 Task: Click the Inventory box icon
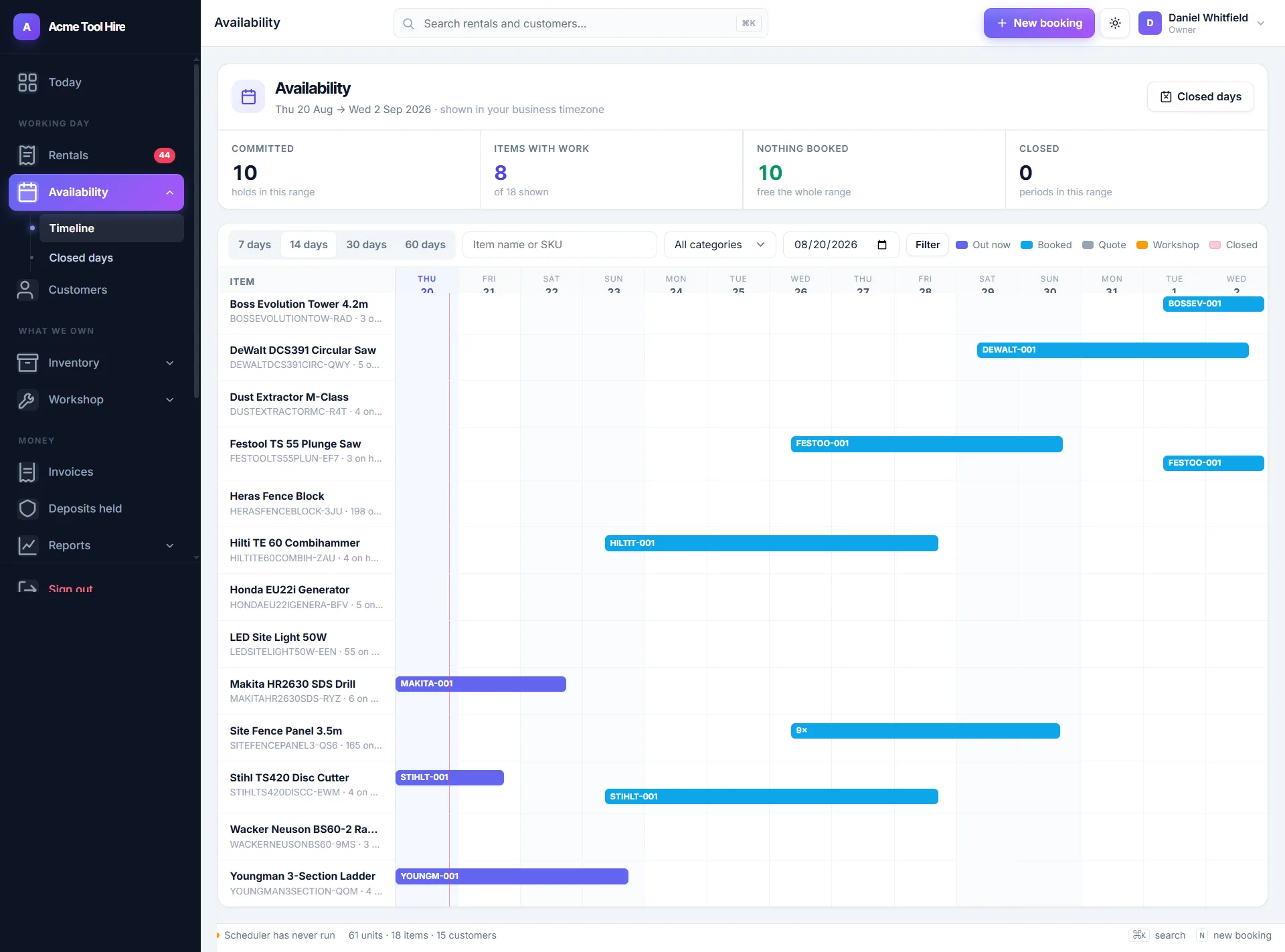click(x=27, y=363)
